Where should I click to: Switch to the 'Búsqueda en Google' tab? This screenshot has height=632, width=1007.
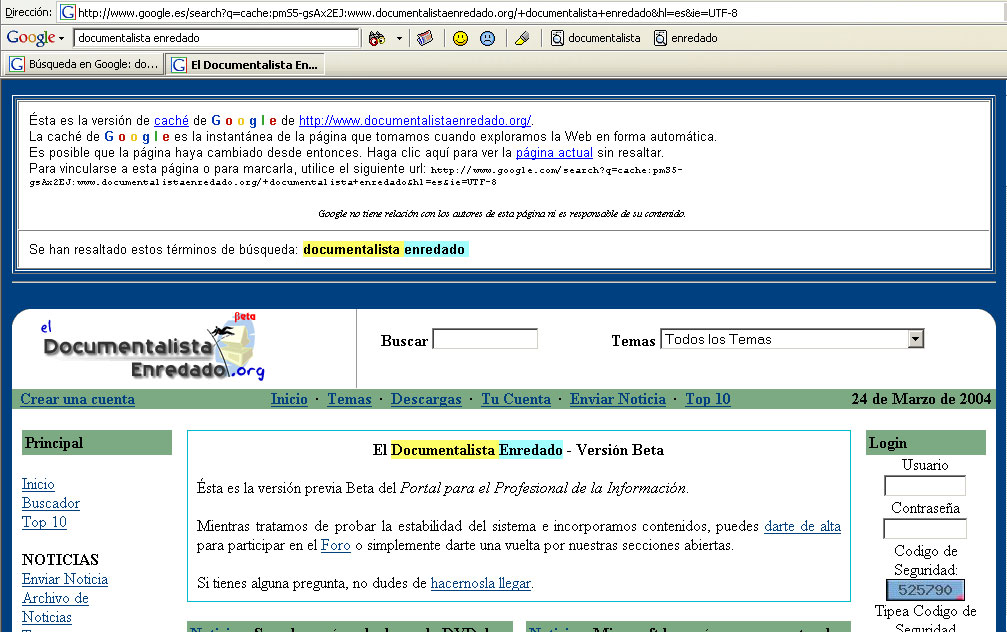(x=83, y=64)
